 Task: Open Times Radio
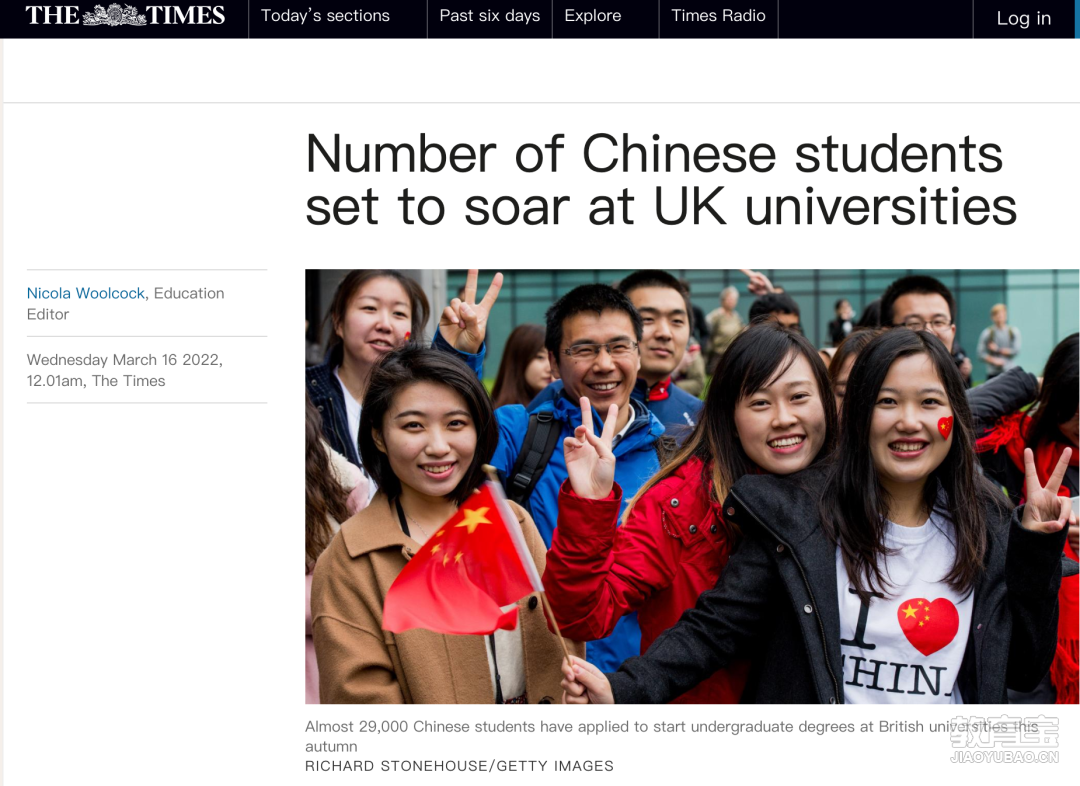click(718, 17)
